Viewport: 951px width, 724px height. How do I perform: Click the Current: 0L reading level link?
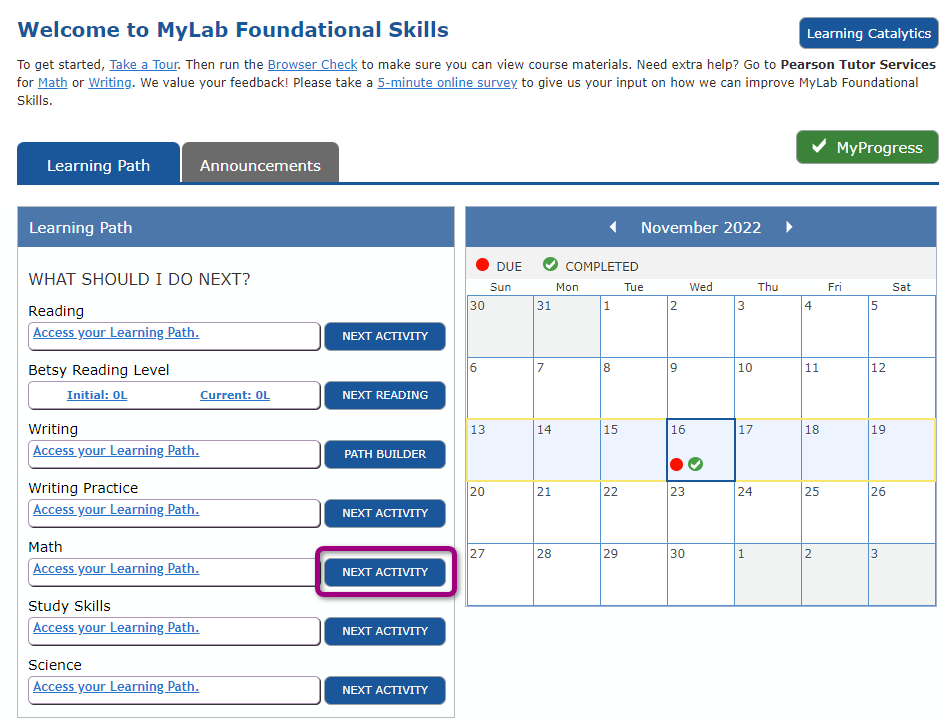[x=235, y=395]
